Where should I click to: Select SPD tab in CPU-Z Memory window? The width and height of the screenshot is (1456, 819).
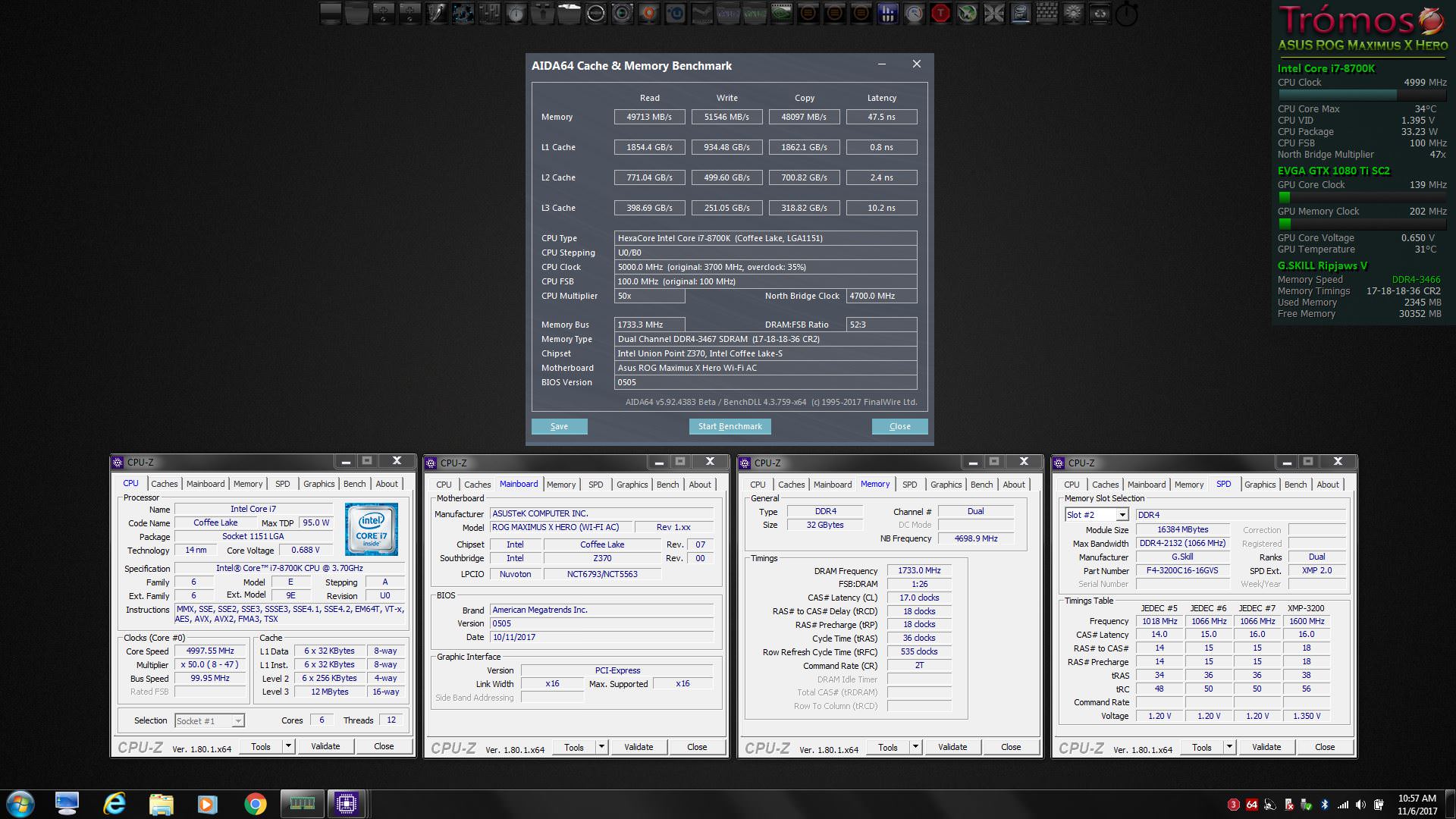(909, 485)
